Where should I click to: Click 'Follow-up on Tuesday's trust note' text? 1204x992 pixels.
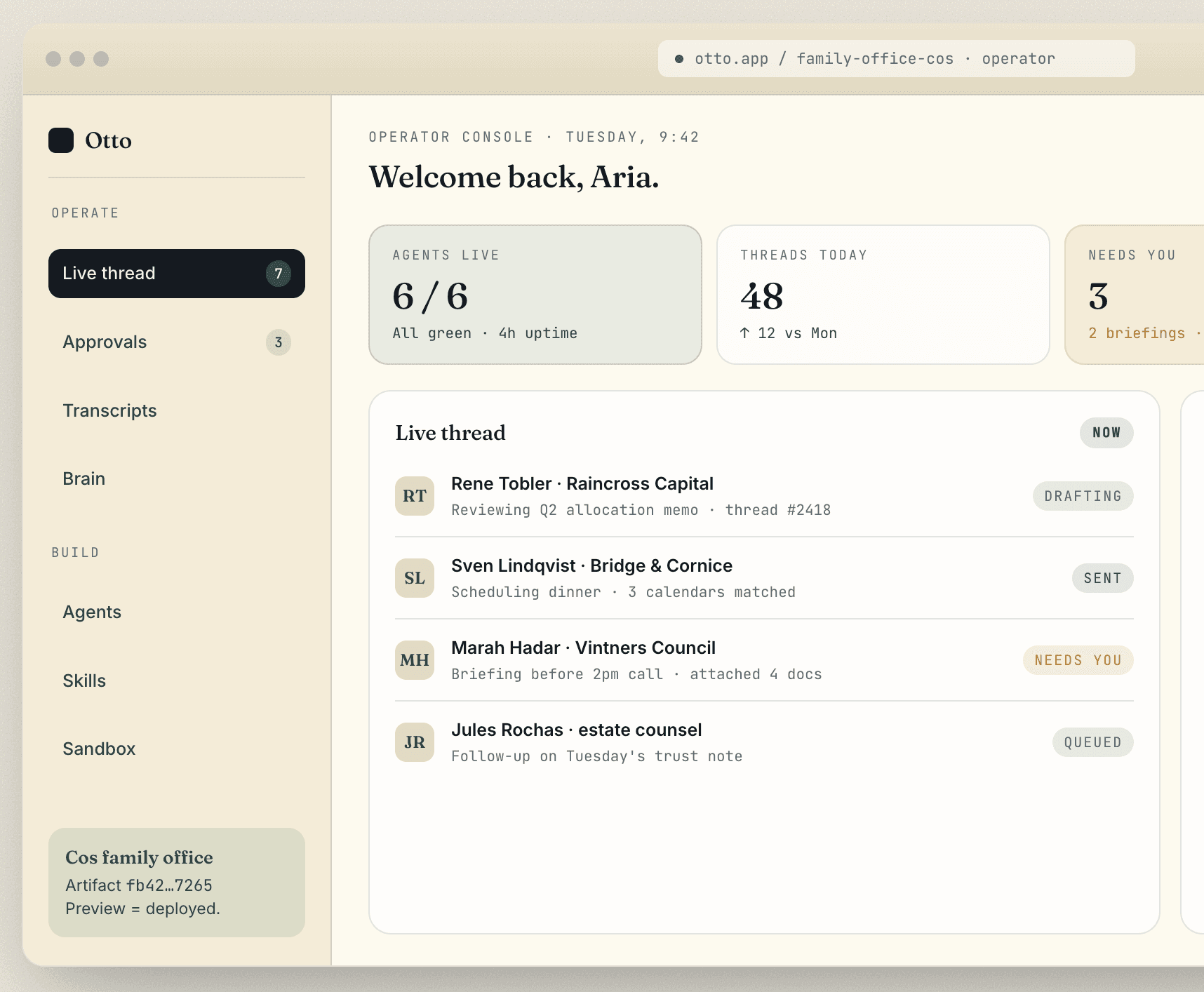[x=596, y=756]
